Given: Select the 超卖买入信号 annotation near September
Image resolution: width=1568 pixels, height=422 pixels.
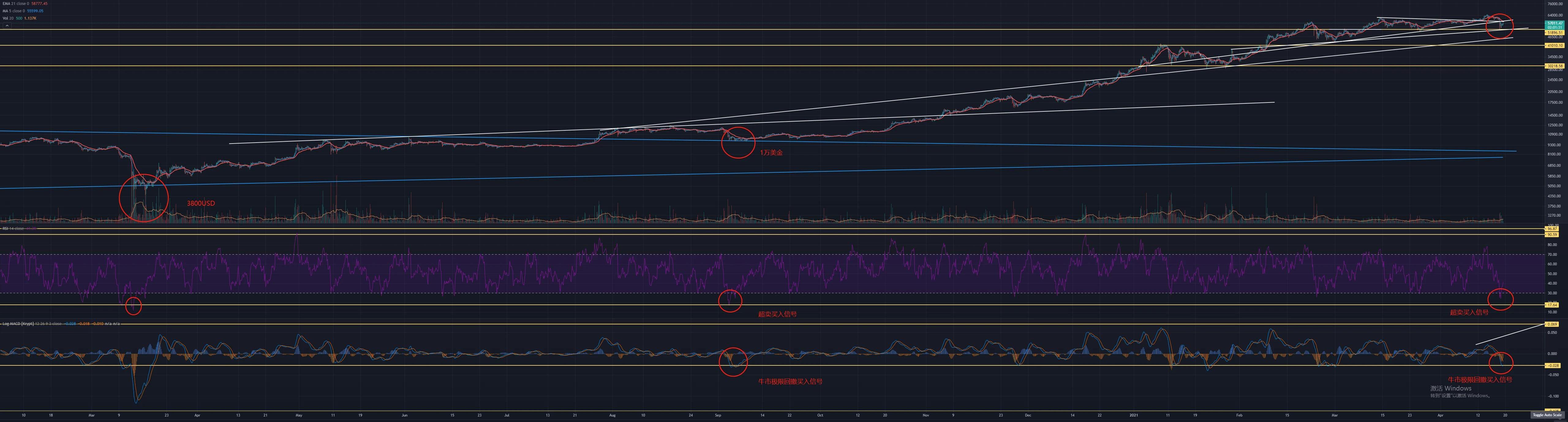Looking at the screenshot, I should pos(777,314).
